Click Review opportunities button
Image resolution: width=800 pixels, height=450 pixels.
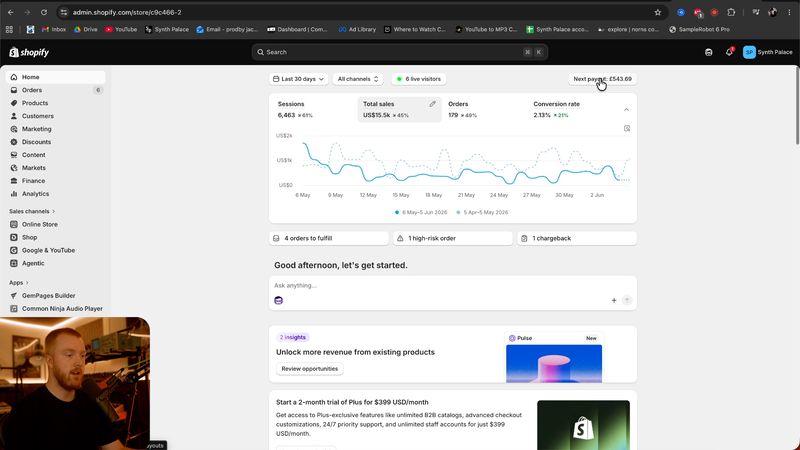click(x=310, y=369)
